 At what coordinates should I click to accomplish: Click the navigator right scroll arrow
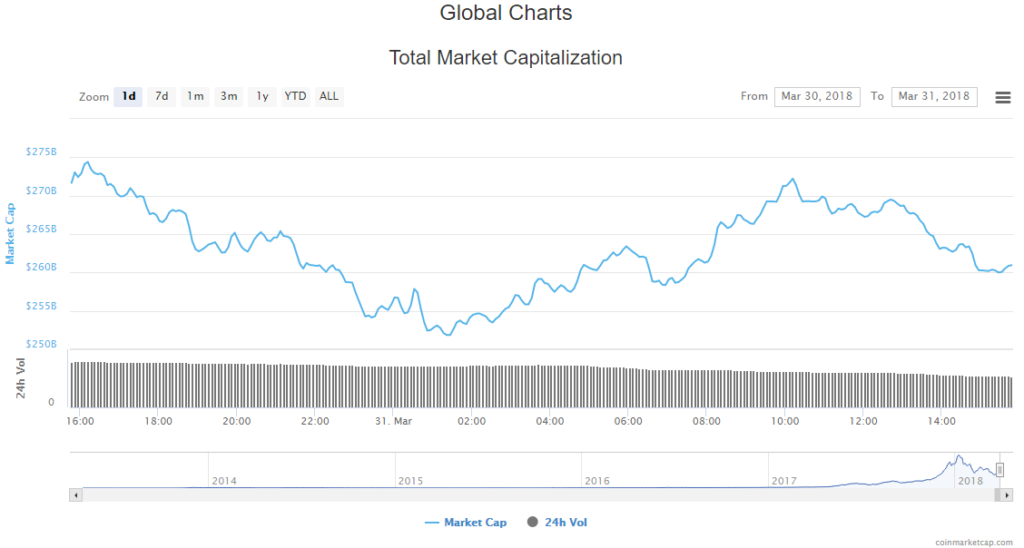tap(1009, 494)
